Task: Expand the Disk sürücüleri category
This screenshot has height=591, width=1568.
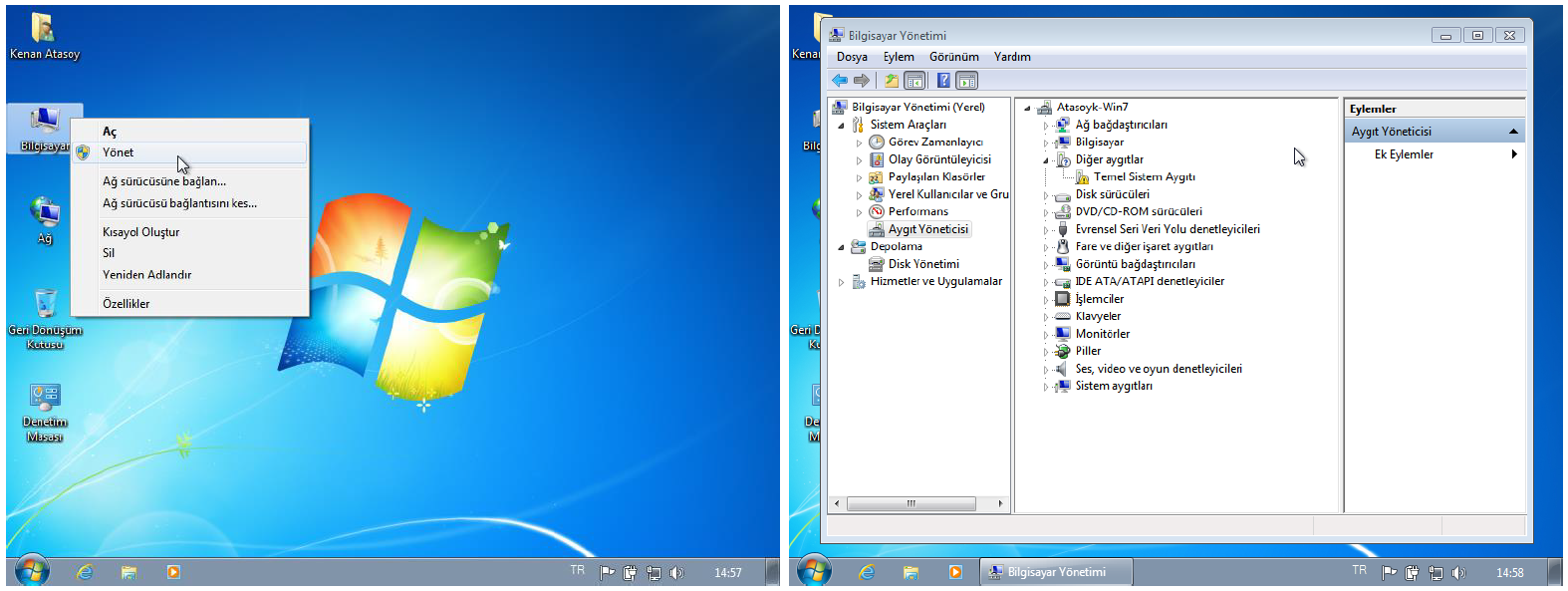Action: point(1045,195)
